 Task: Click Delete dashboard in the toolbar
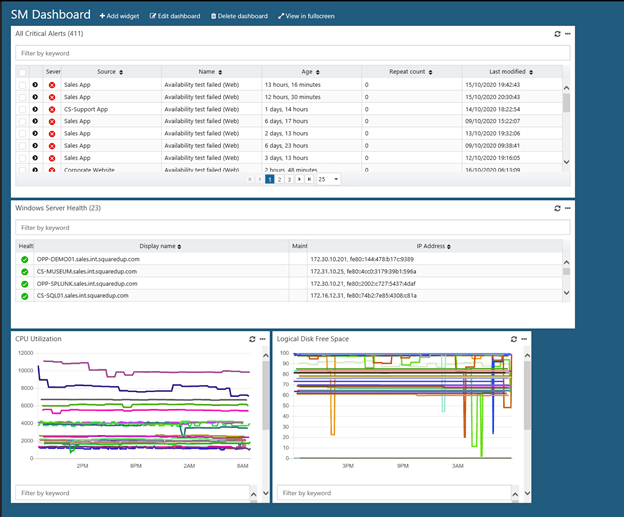[239, 16]
